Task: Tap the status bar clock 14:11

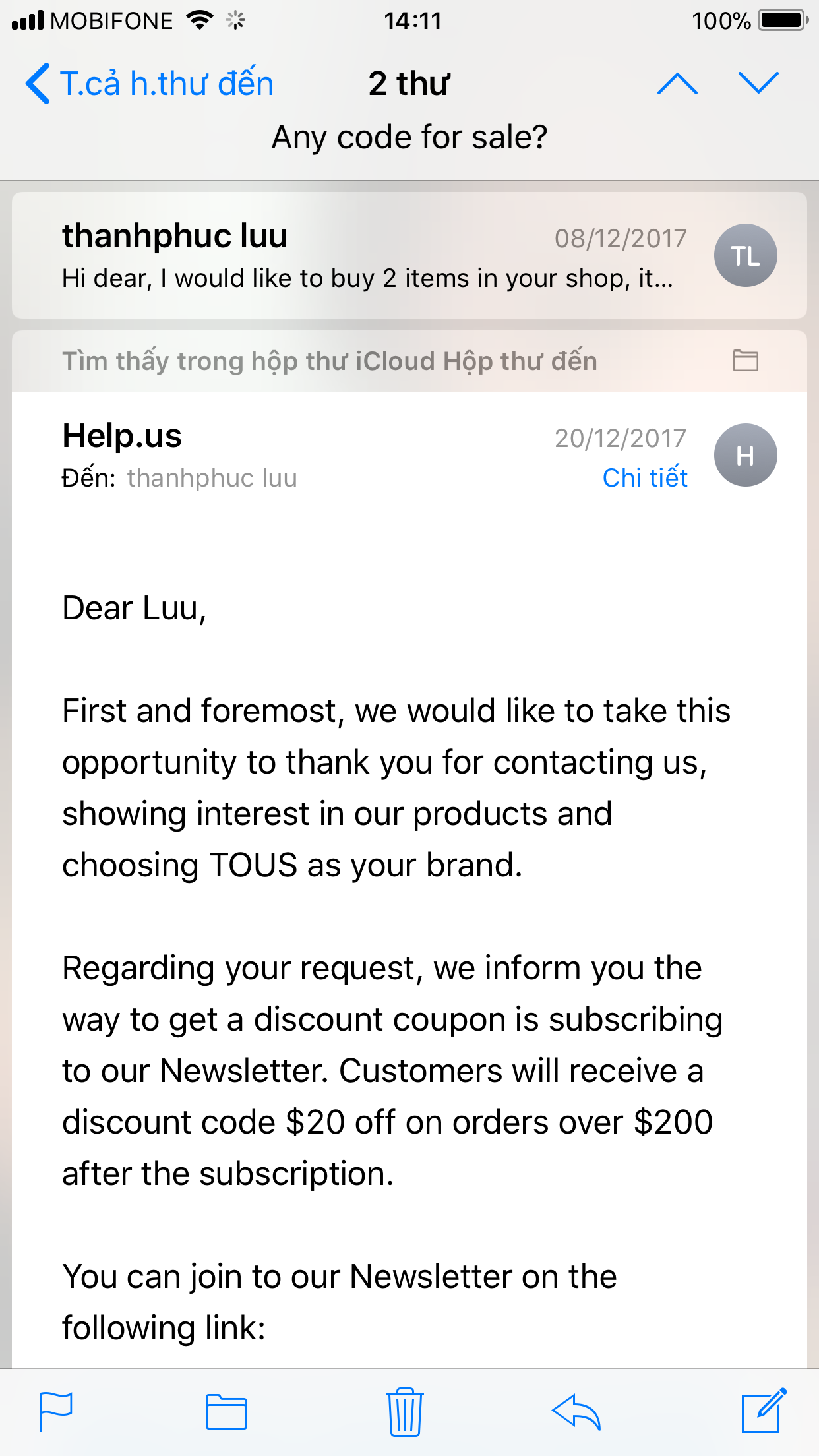Action: (412, 21)
